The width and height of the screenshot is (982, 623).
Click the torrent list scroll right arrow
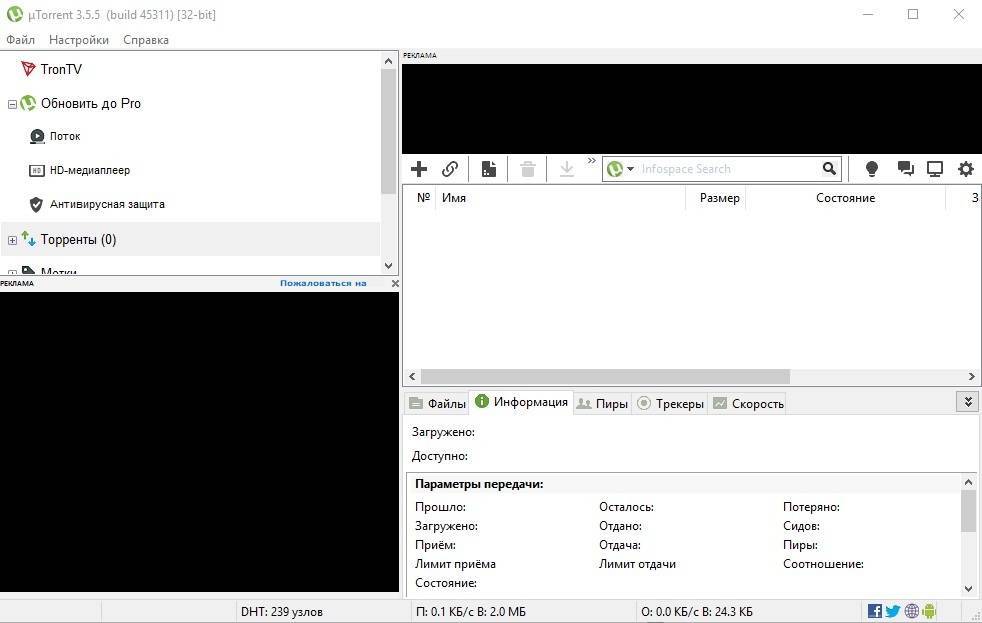pos(971,377)
